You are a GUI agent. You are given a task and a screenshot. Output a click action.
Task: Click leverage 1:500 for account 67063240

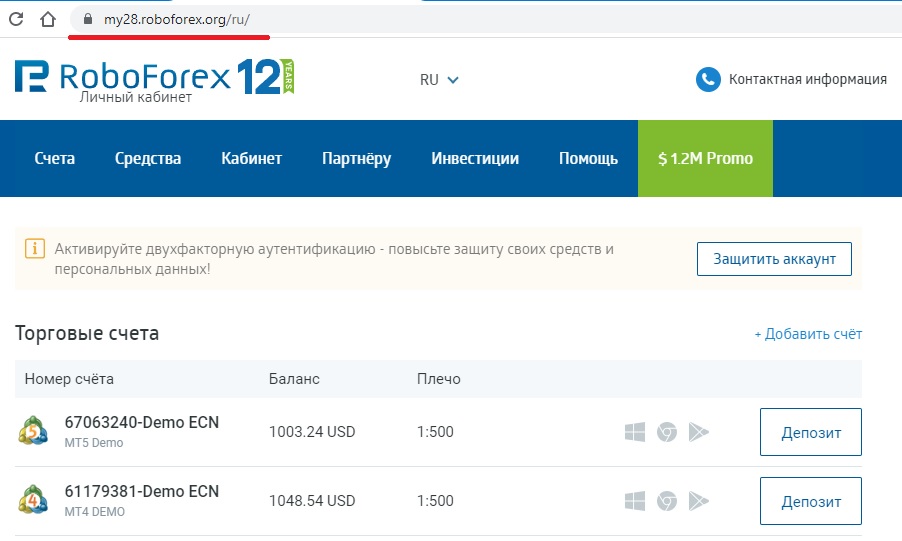435,432
